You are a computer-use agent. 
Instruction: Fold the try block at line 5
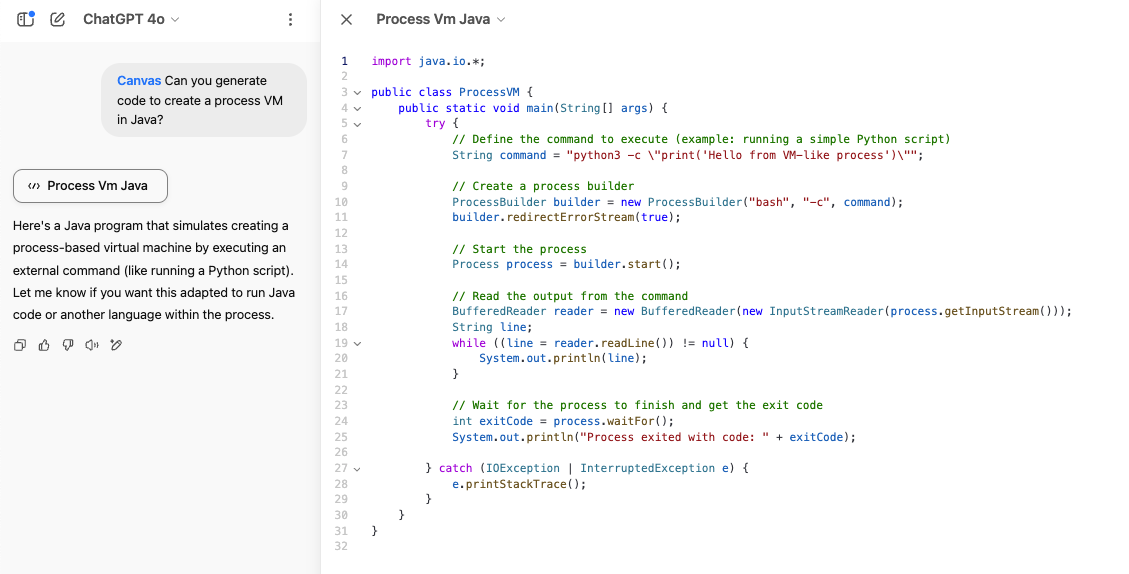click(357, 124)
